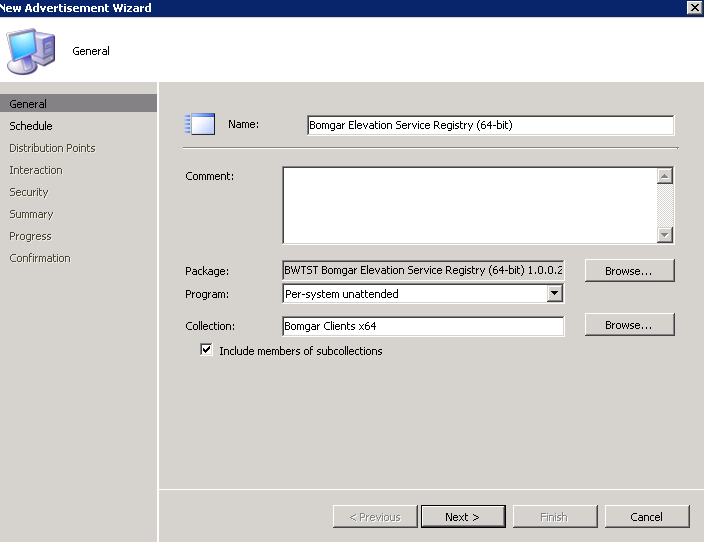The height and width of the screenshot is (542, 704).
Task: Switch to the Interaction step
Action: point(36,170)
